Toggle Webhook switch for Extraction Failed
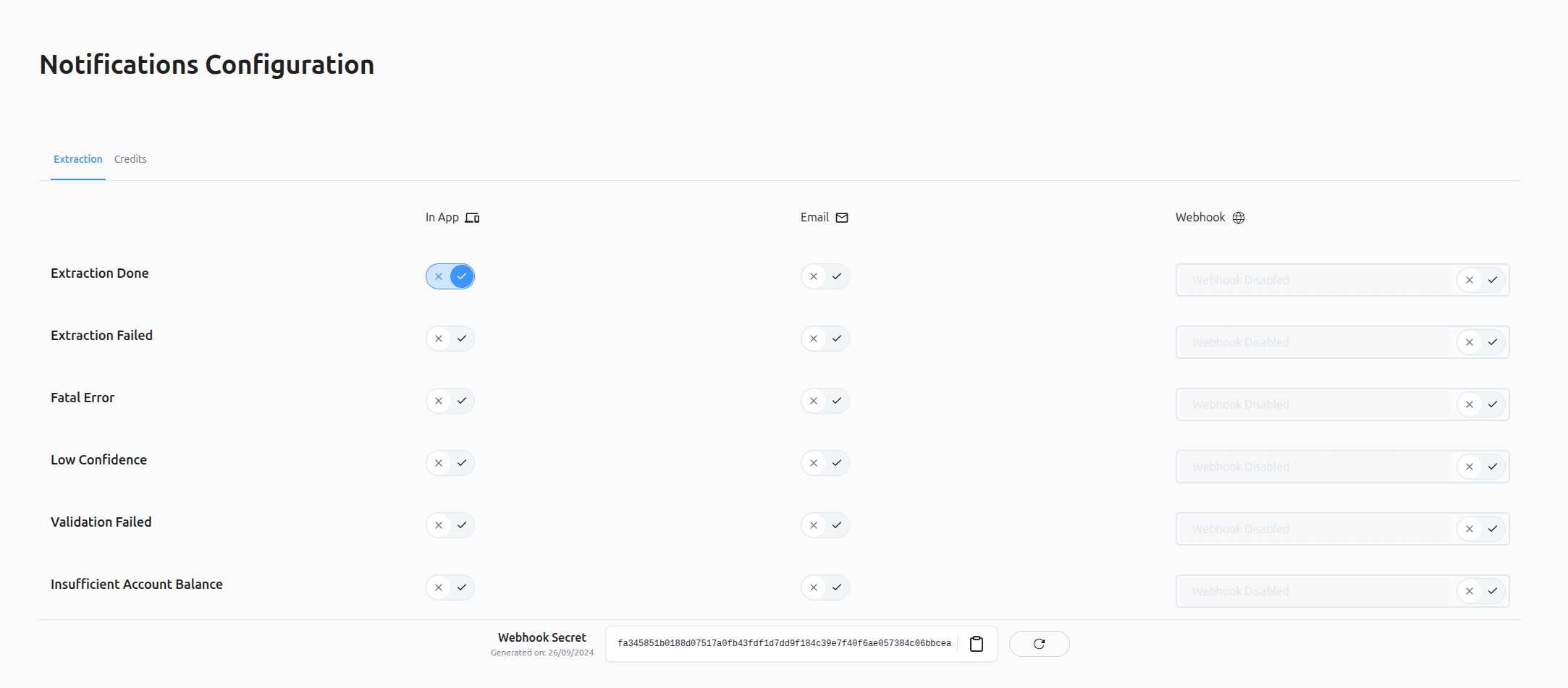Screen dimensions: 1568x688 click(x=1480, y=342)
